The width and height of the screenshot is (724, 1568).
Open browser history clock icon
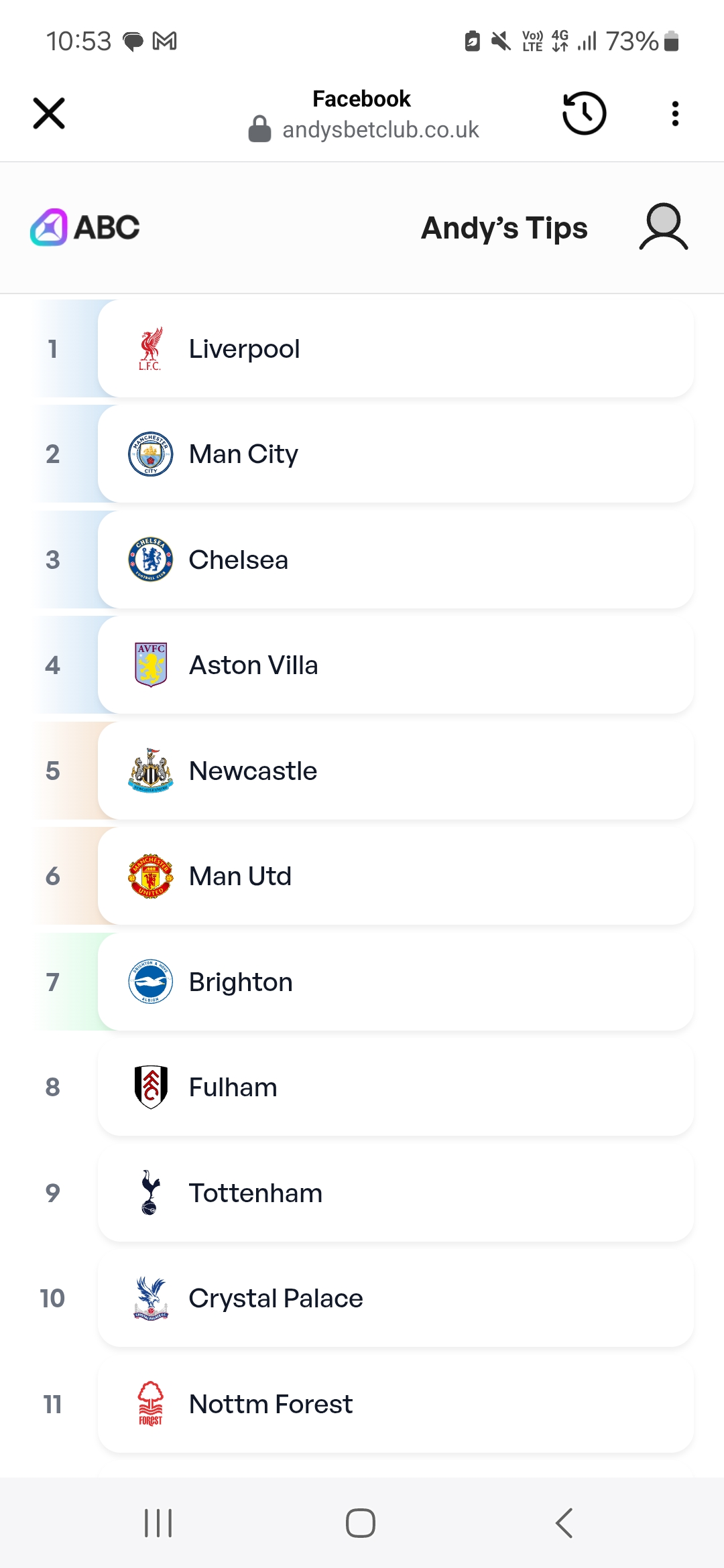coord(584,113)
